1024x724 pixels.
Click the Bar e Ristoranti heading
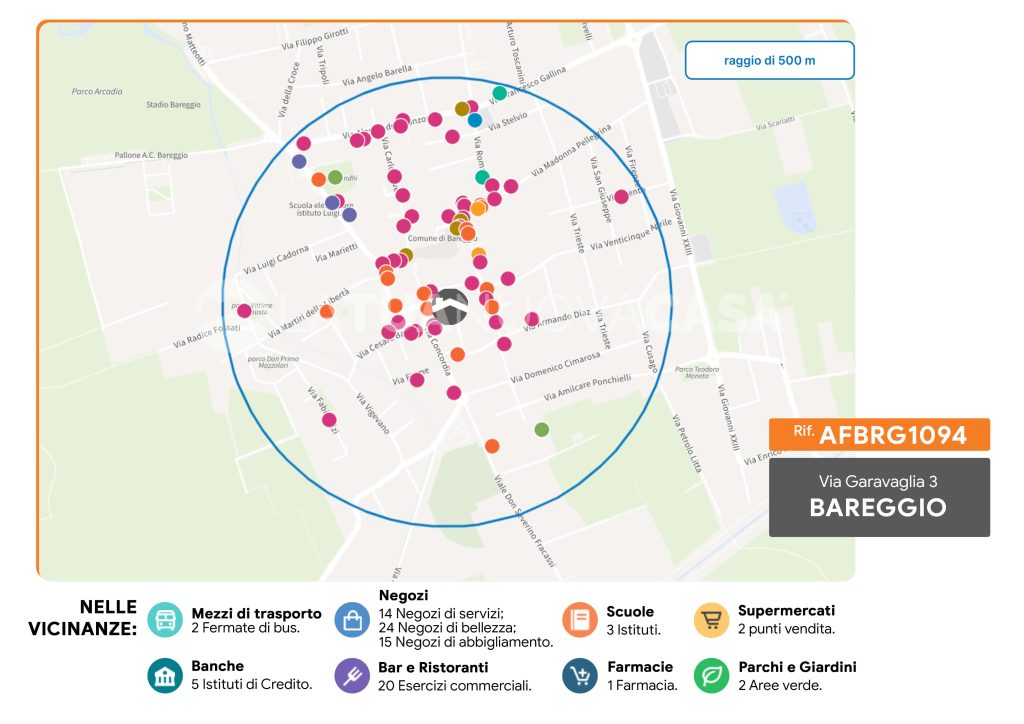click(433, 667)
